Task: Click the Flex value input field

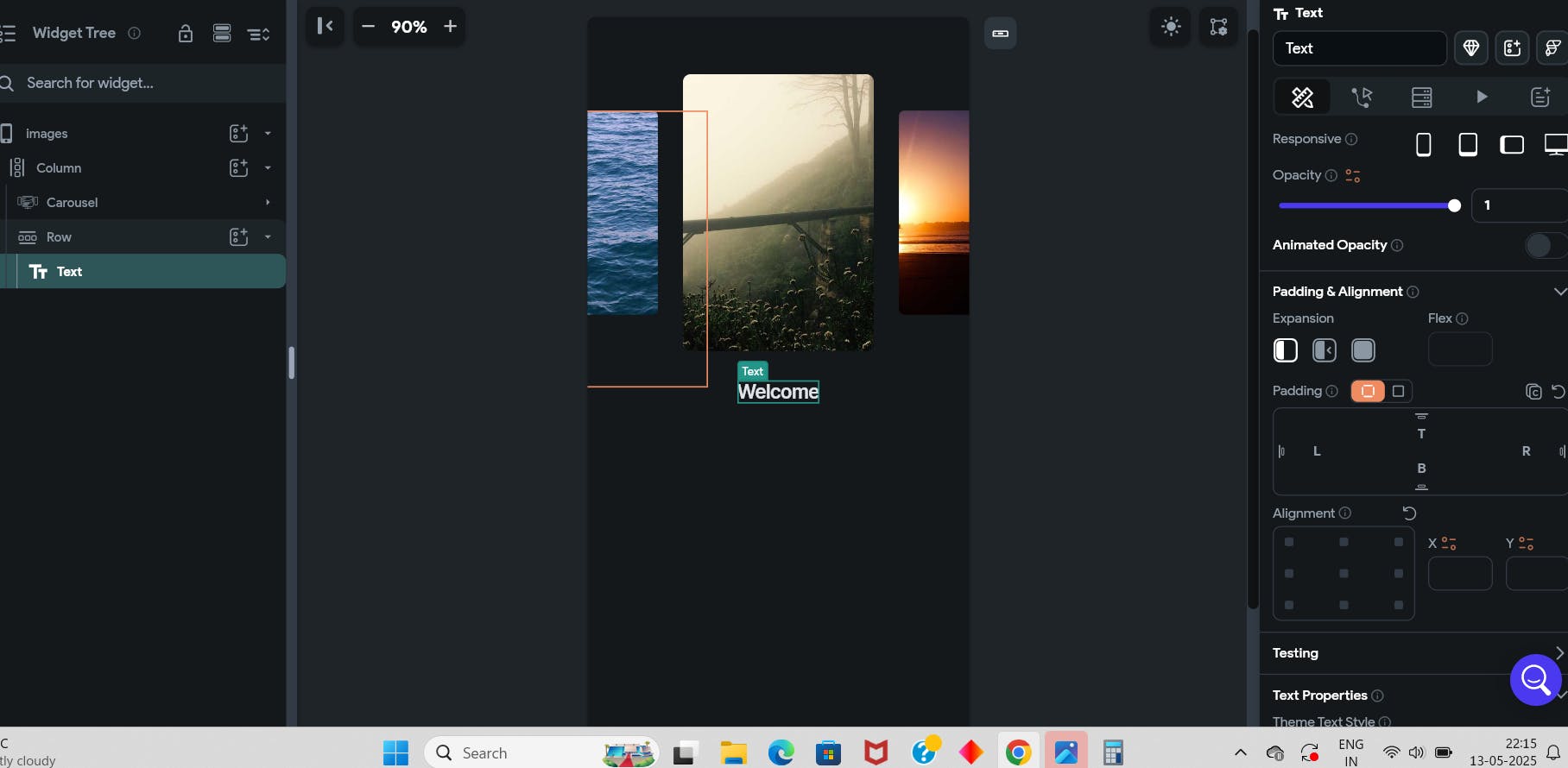Action: [1460, 349]
